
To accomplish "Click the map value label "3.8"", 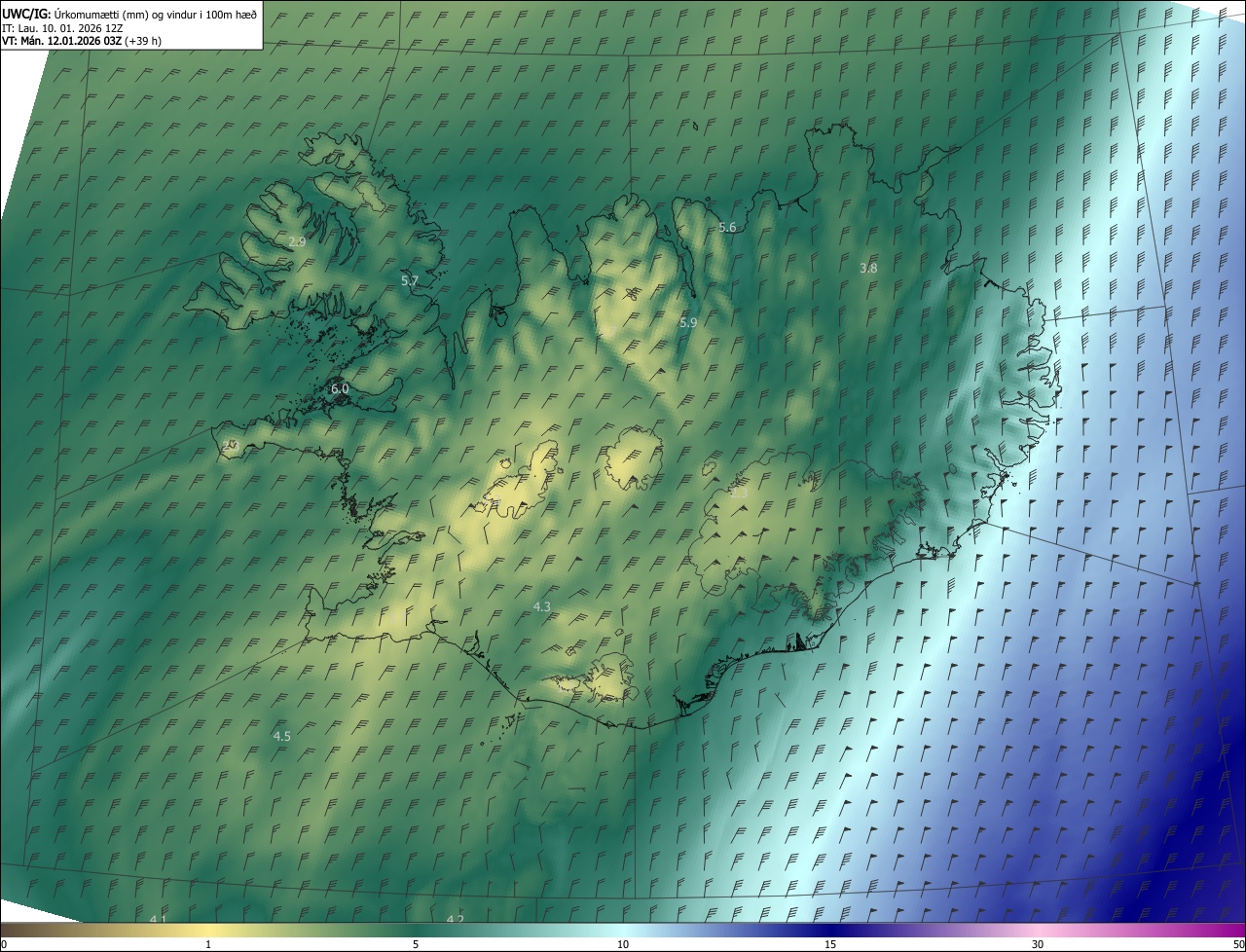I will tap(869, 268).
